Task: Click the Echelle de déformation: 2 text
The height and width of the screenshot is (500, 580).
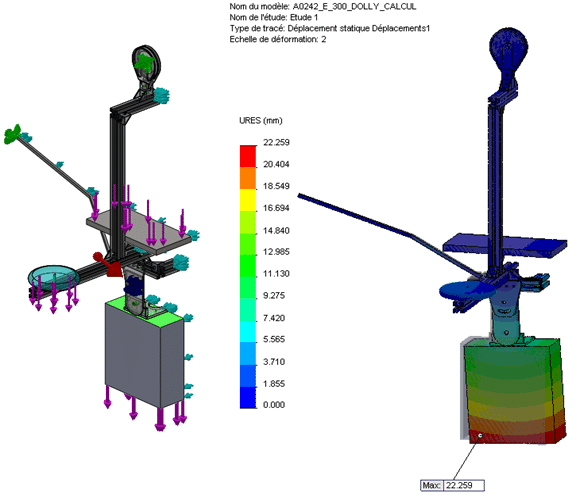Action: [x=278, y=40]
